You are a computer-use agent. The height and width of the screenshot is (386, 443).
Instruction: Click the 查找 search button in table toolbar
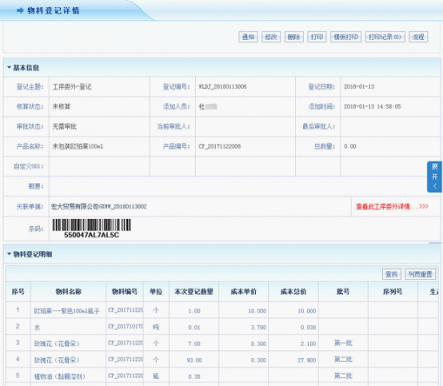[x=391, y=274]
